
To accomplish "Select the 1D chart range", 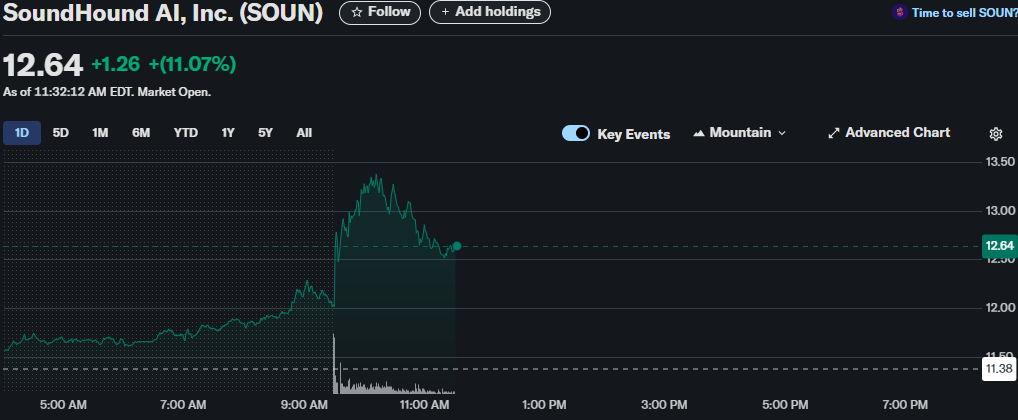I will tap(22, 133).
